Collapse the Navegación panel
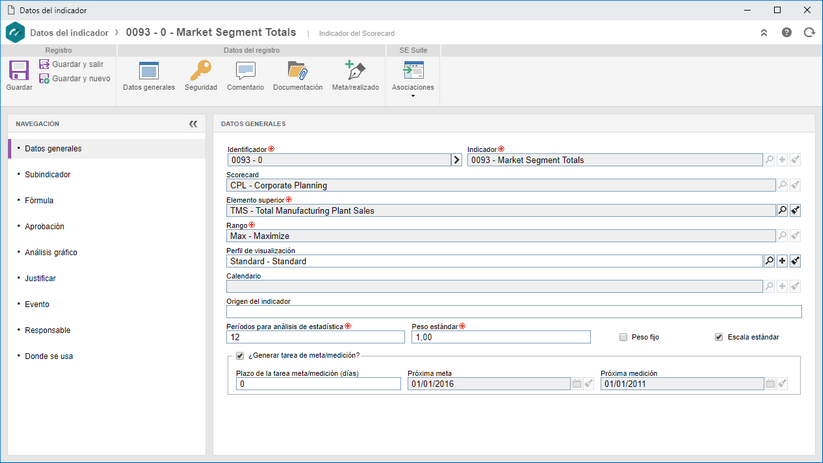The image size is (823, 463). 193,124
